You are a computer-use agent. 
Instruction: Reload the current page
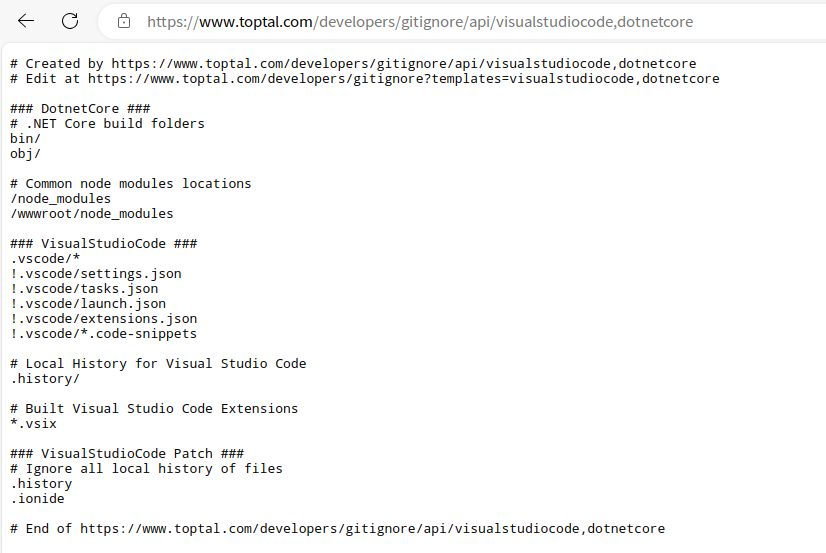click(x=70, y=21)
